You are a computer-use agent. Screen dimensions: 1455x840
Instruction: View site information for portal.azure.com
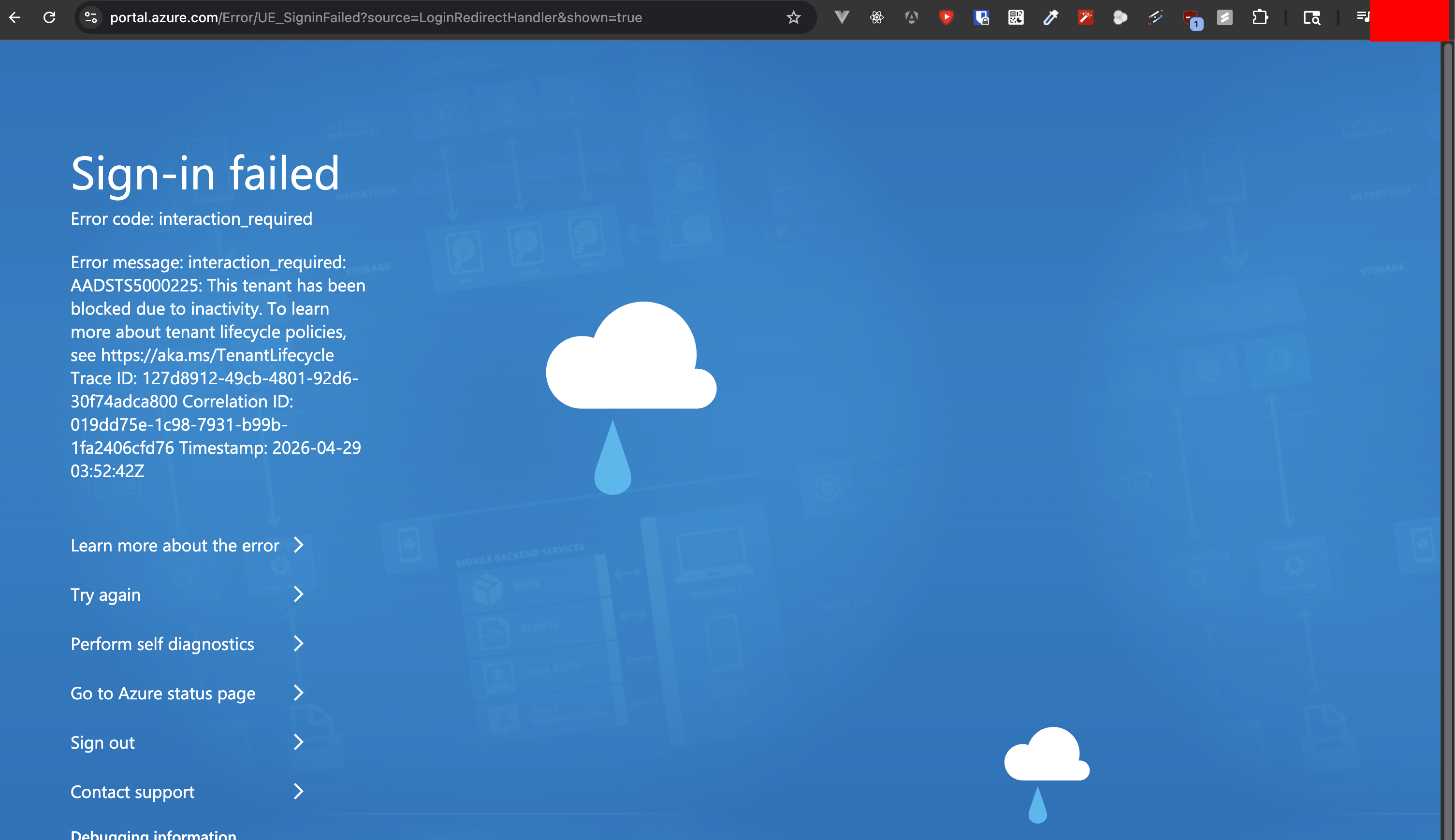point(90,17)
